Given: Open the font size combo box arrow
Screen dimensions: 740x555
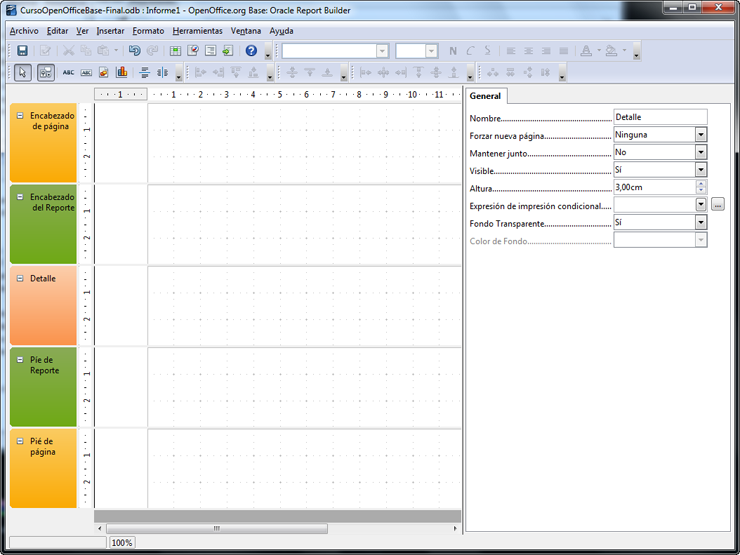Looking at the screenshot, I should pyautogui.click(x=431, y=50).
